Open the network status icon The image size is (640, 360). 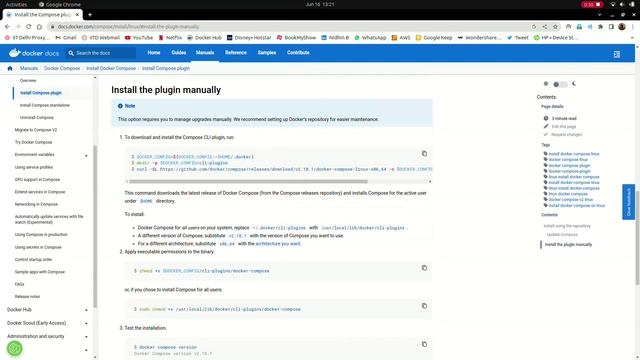pos(613,4)
